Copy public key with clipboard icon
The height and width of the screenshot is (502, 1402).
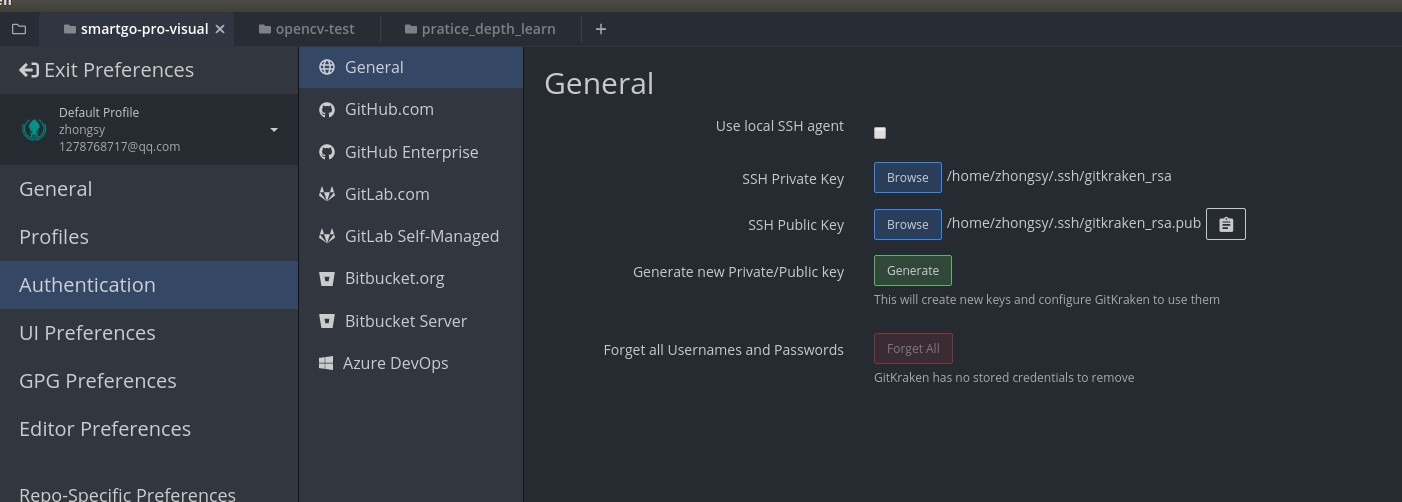click(1226, 225)
